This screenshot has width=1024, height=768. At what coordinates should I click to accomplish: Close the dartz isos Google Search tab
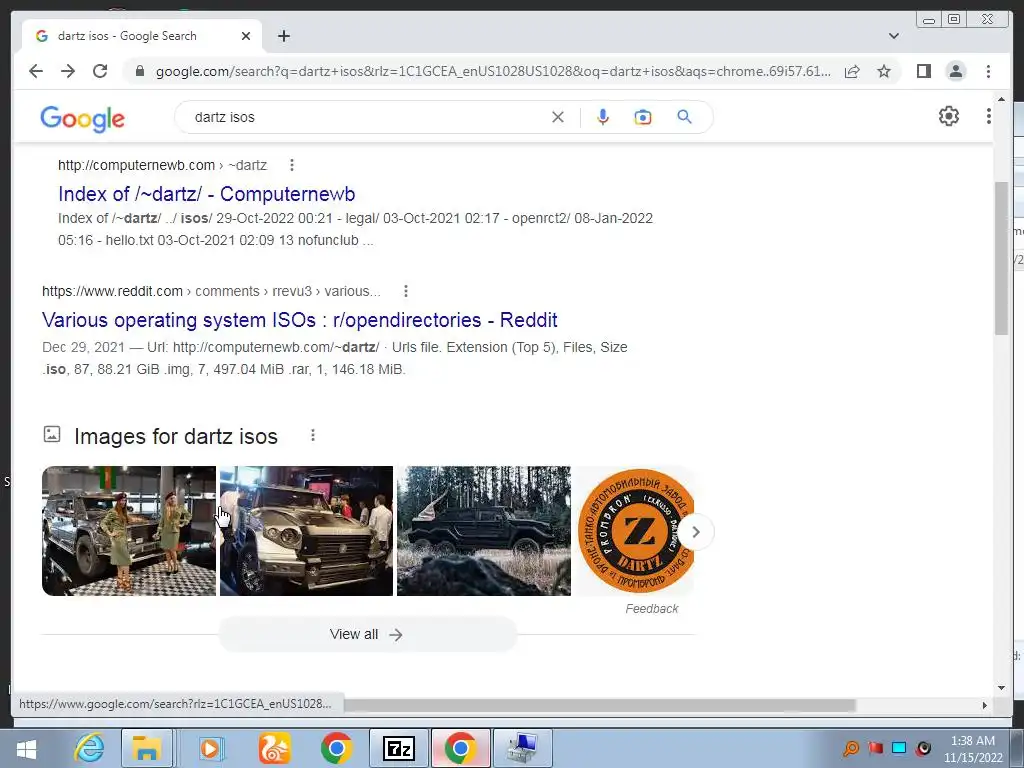[246, 36]
